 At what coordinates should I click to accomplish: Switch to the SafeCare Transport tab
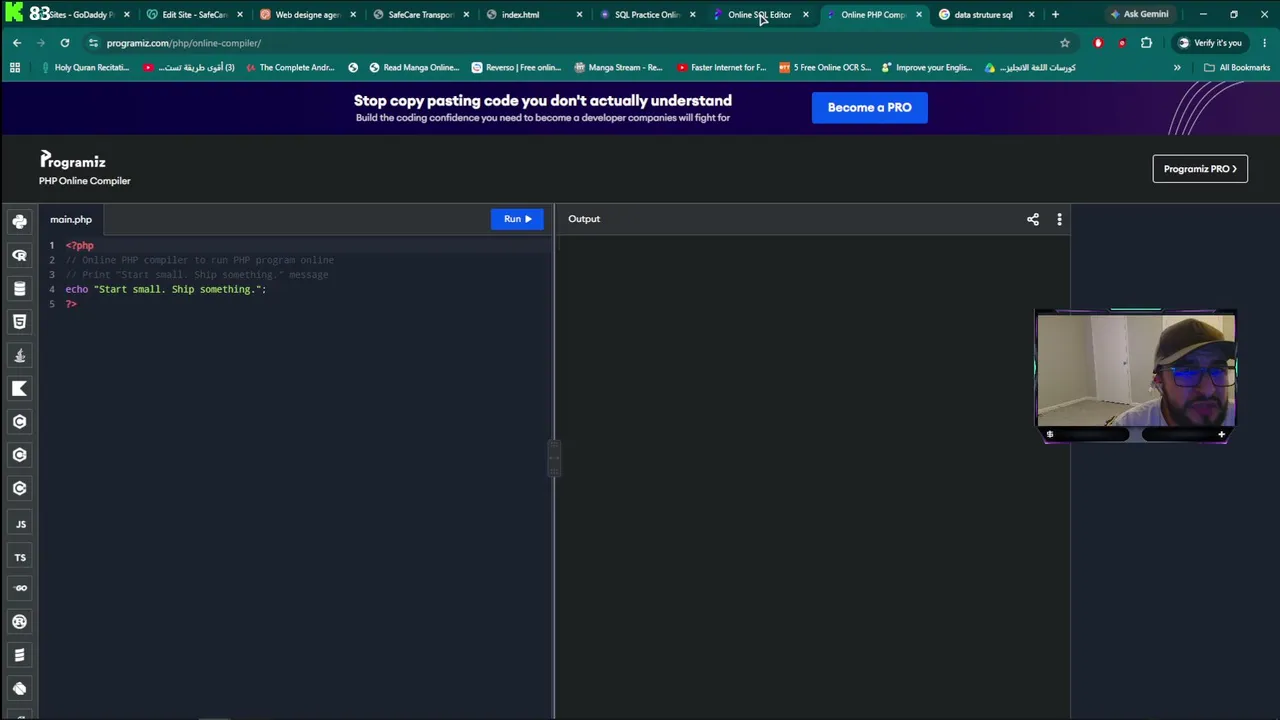[x=420, y=15]
